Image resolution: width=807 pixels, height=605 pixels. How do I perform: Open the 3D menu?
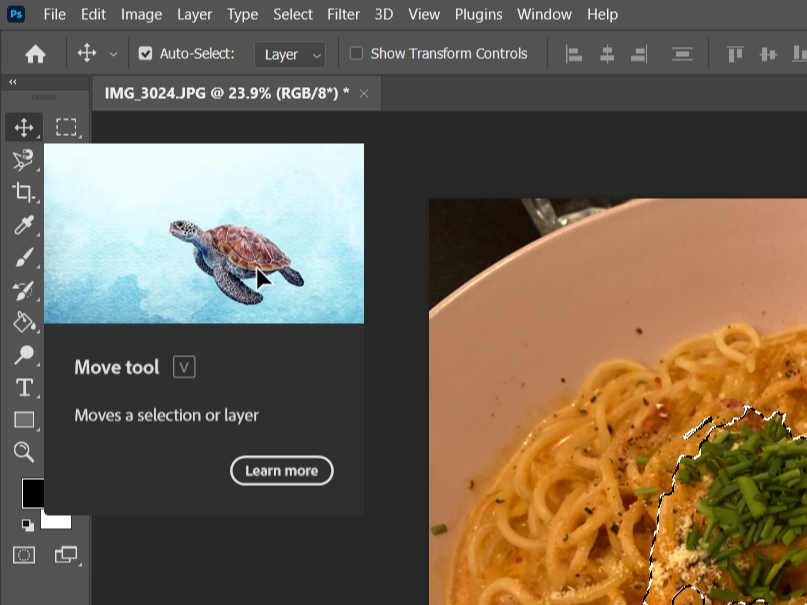384,14
